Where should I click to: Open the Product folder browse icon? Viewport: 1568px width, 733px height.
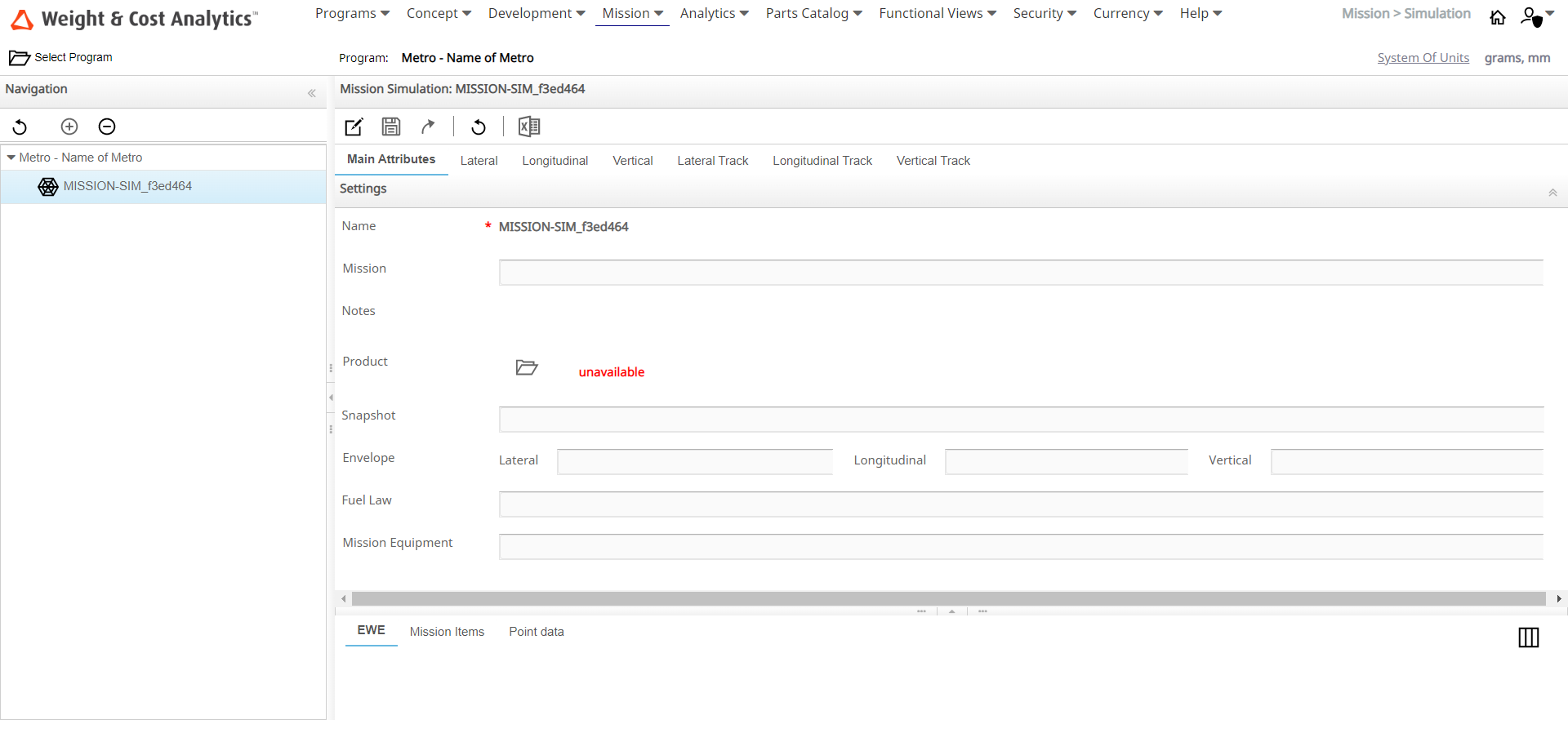point(527,367)
